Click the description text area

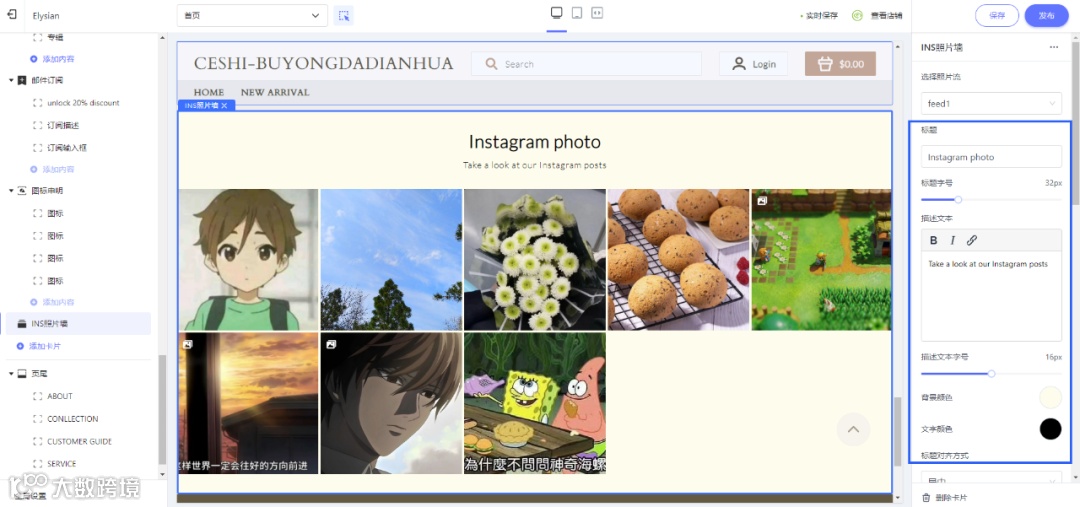click(x=991, y=296)
